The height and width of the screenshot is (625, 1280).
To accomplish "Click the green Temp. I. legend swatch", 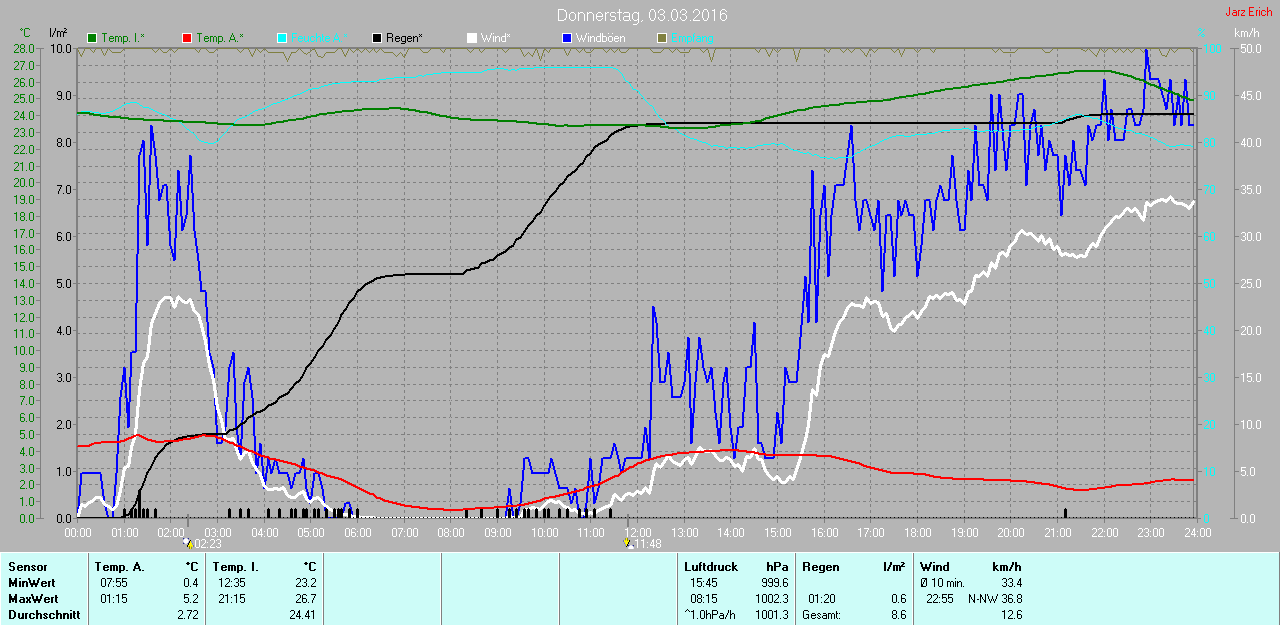I will click(x=93, y=38).
